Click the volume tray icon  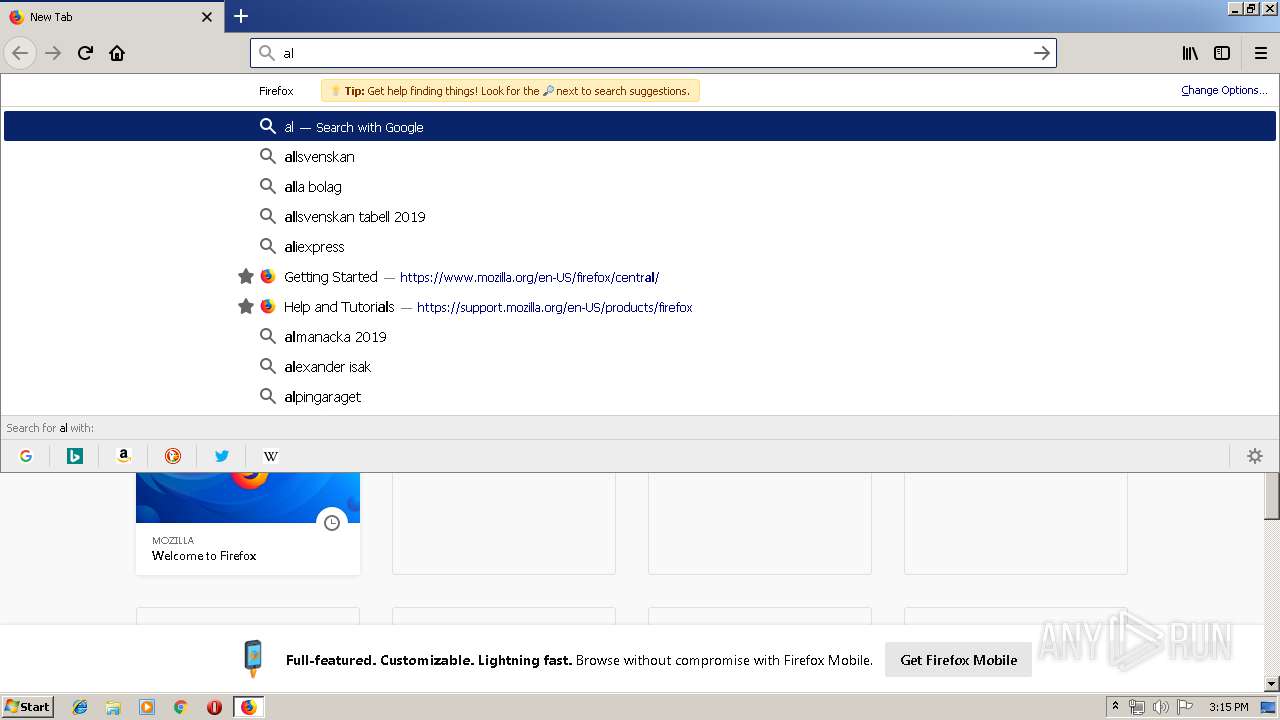pyautogui.click(x=1161, y=707)
